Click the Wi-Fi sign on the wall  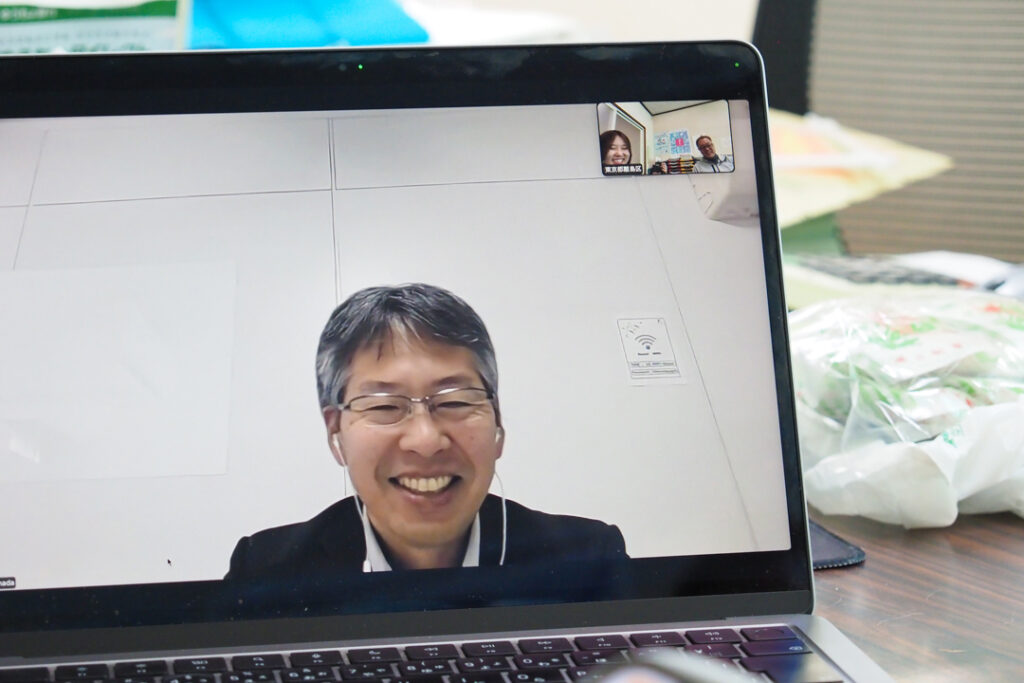pyautogui.click(x=647, y=349)
